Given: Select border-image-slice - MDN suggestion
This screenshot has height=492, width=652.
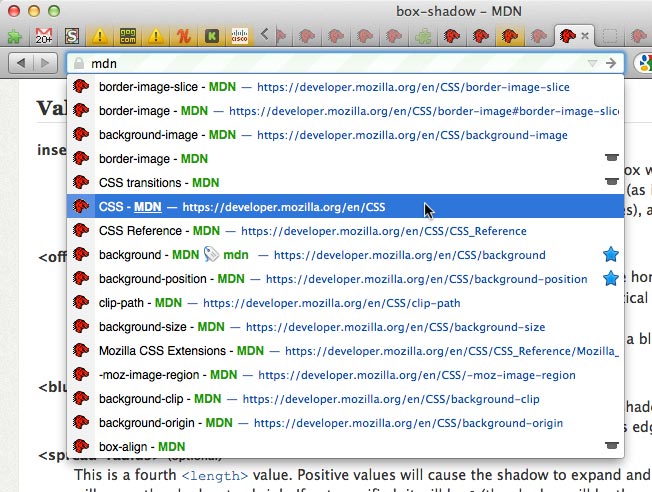Looking at the screenshot, I should 346,87.
